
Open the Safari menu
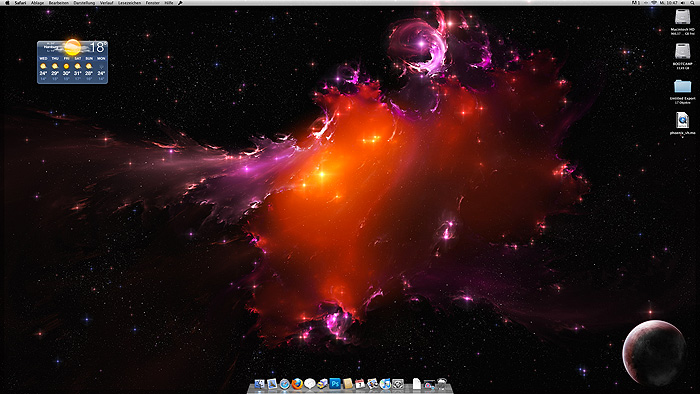point(20,3)
